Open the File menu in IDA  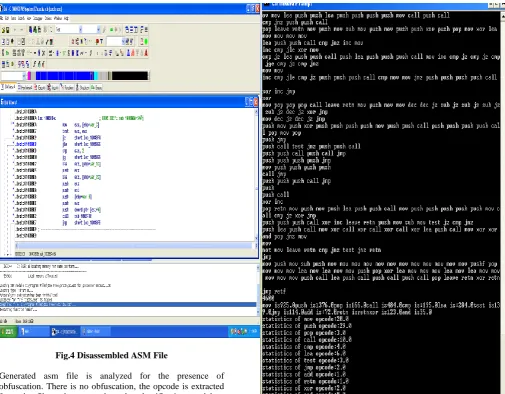pyautogui.click(x=2, y=18)
